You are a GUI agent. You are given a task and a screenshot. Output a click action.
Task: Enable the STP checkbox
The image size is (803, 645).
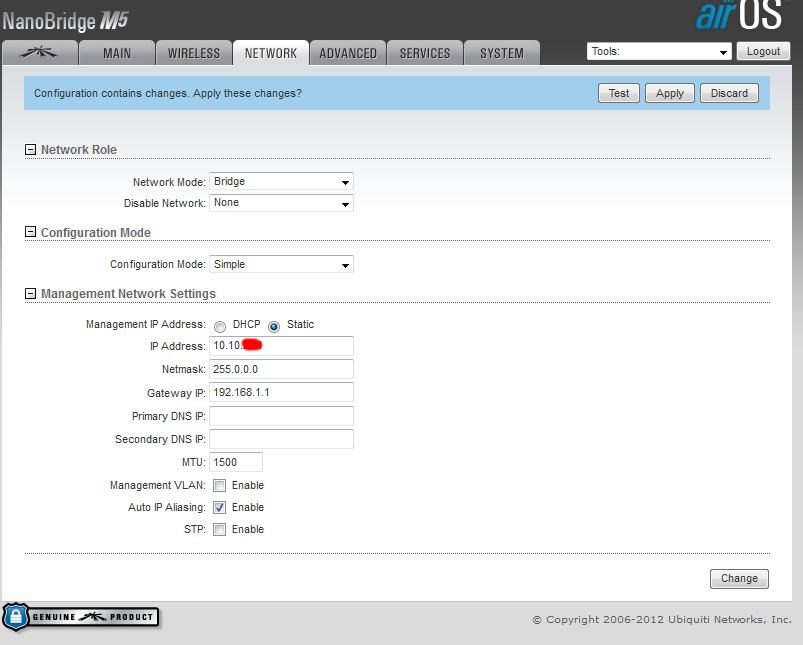219,529
